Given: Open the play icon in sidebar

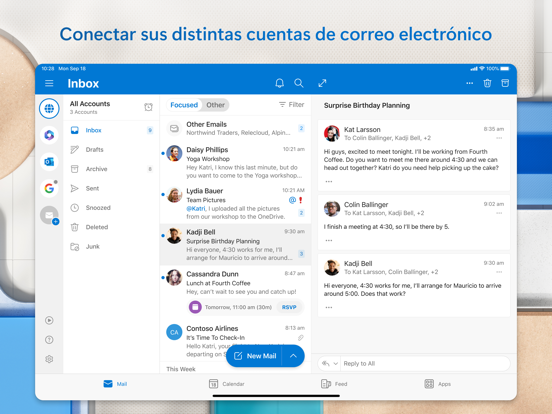Looking at the screenshot, I should 49,320.
